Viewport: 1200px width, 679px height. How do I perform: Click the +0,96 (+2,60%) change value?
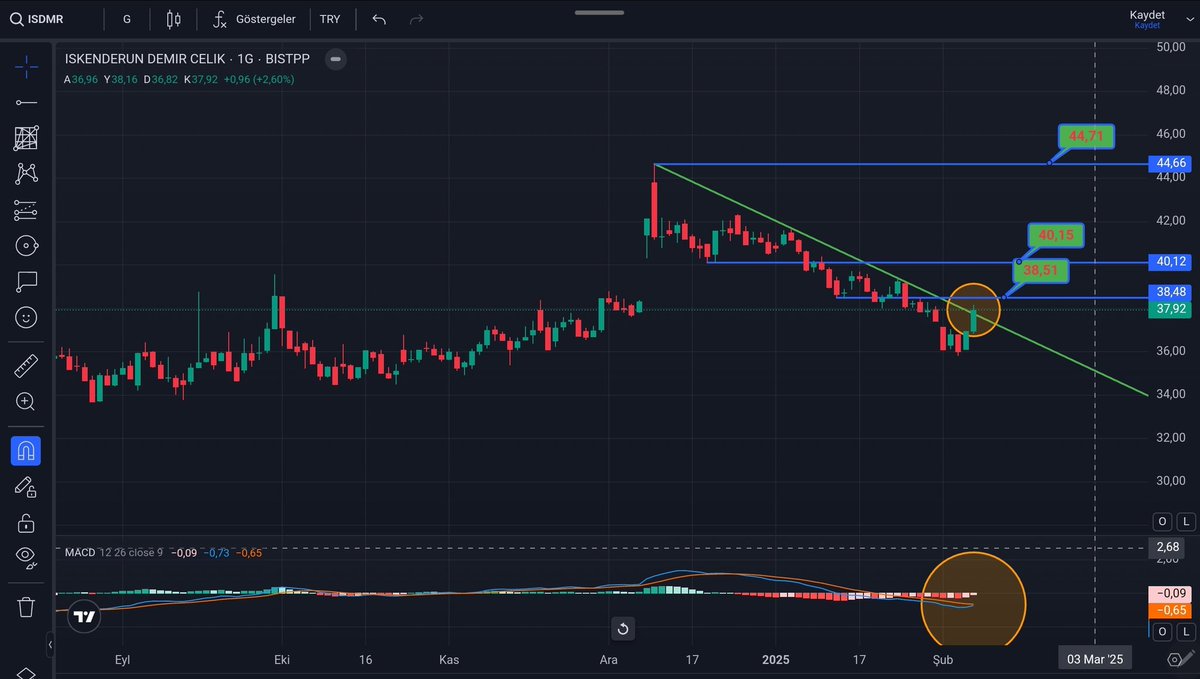click(x=259, y=78)
